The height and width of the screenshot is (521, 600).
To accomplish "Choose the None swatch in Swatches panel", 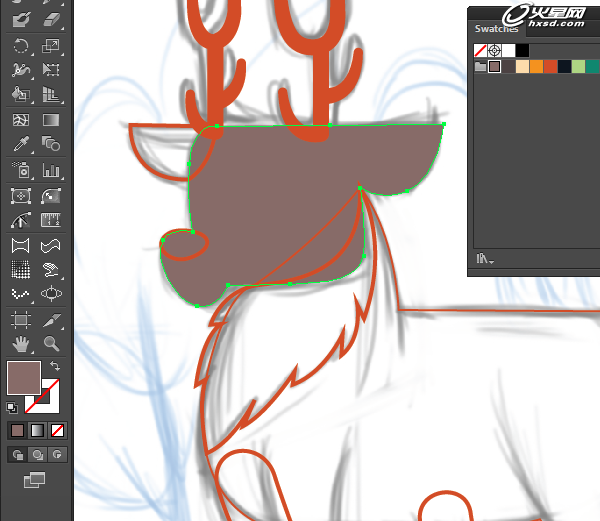I will click(x=480, y=50).
